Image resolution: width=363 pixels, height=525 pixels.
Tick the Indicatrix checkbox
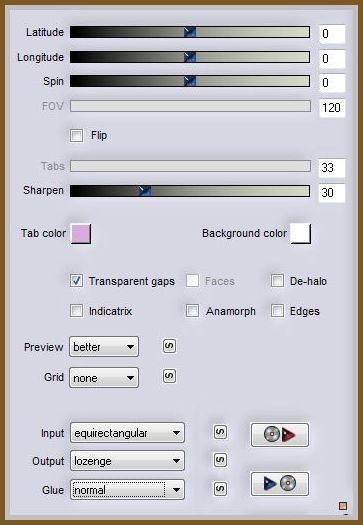pos(76,311)
